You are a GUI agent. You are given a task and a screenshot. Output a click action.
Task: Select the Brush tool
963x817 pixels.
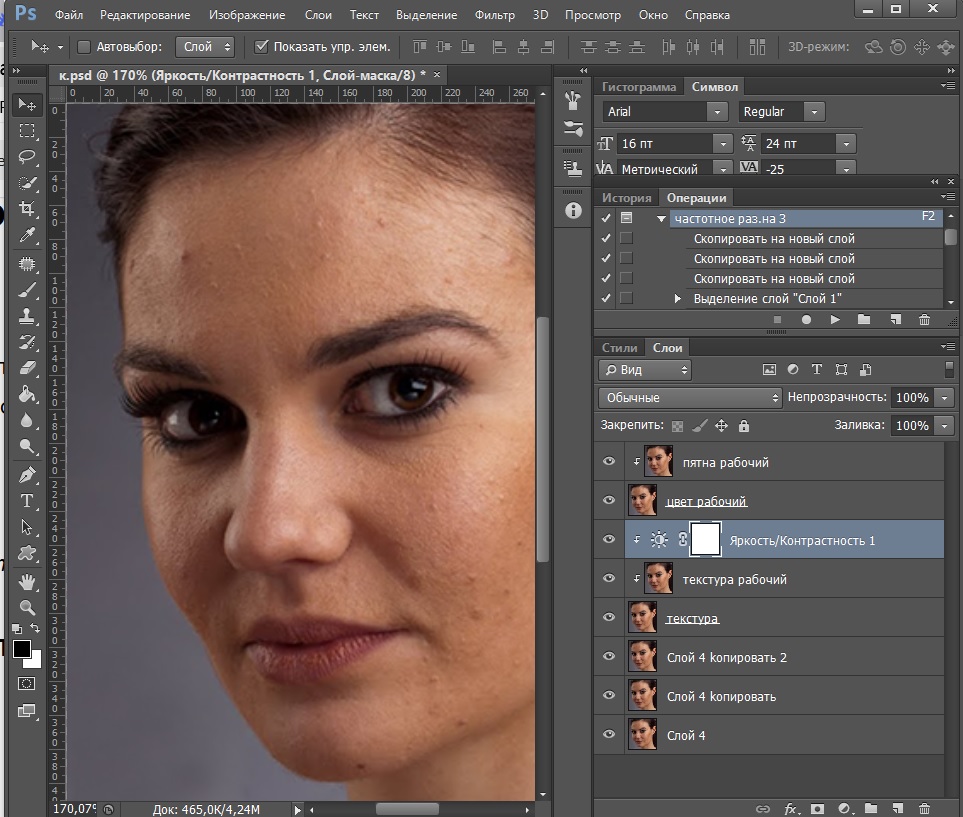(26, 290)
